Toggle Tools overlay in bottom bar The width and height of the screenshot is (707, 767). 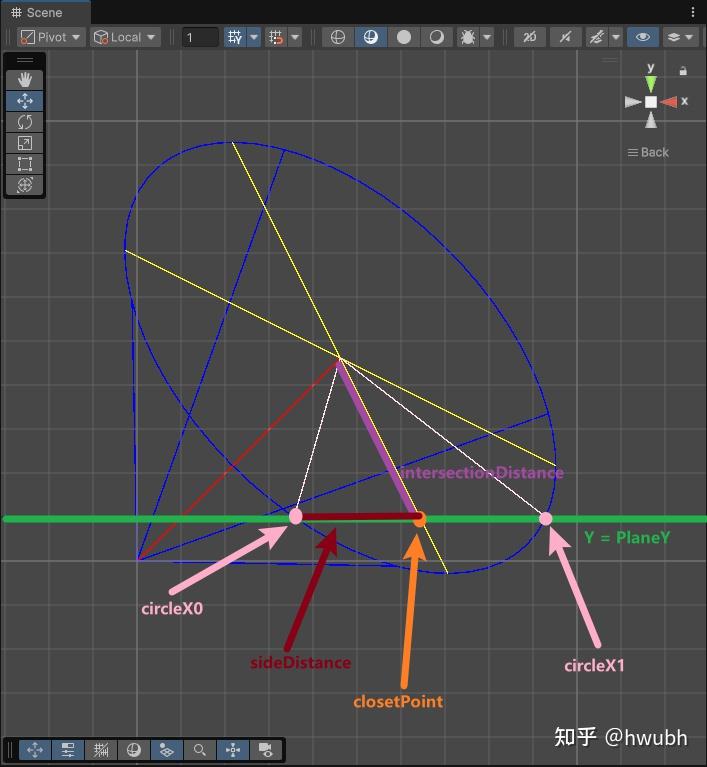coord(35,750)
